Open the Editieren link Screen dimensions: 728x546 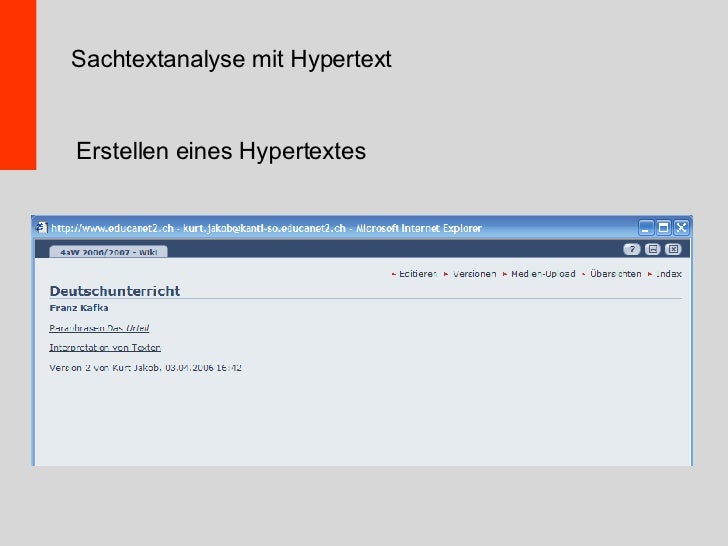[418, 274]
